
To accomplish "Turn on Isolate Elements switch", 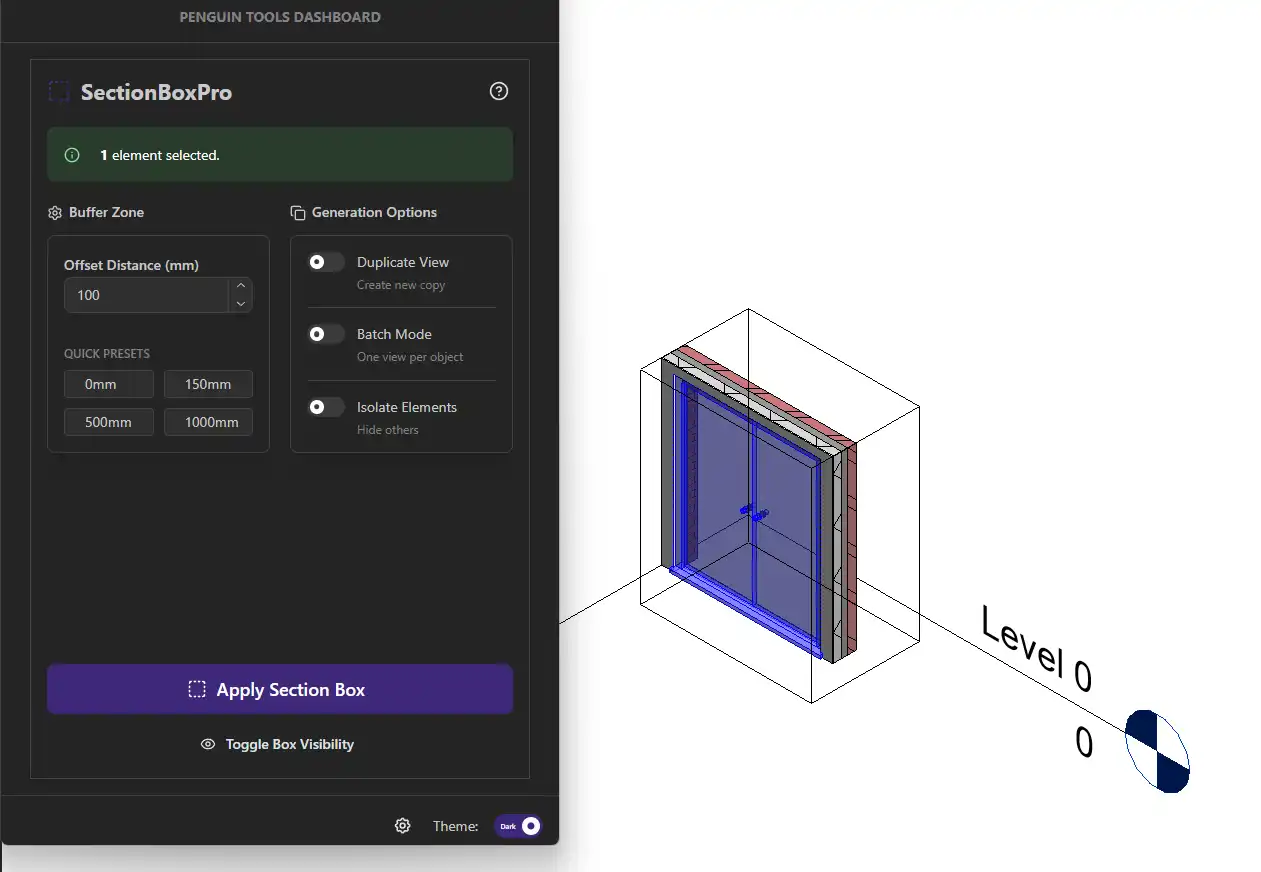I will tap(326, 407).
